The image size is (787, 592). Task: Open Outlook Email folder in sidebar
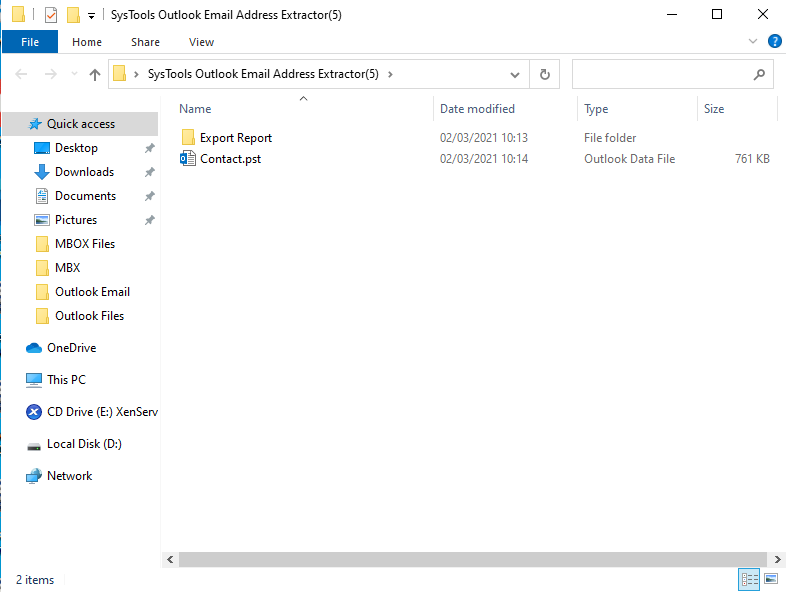(92, 292)
